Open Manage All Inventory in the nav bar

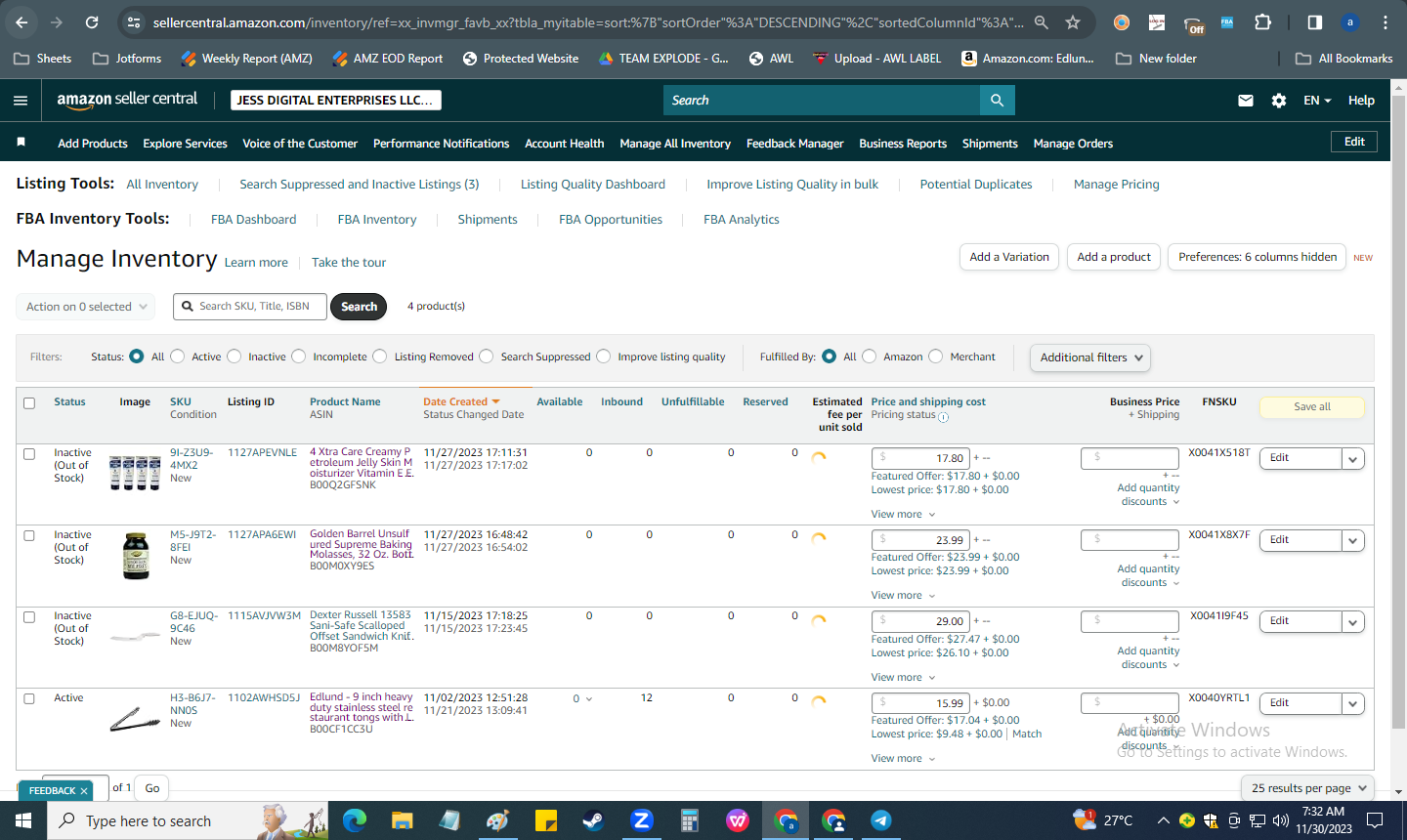click(x=675, y=144)
